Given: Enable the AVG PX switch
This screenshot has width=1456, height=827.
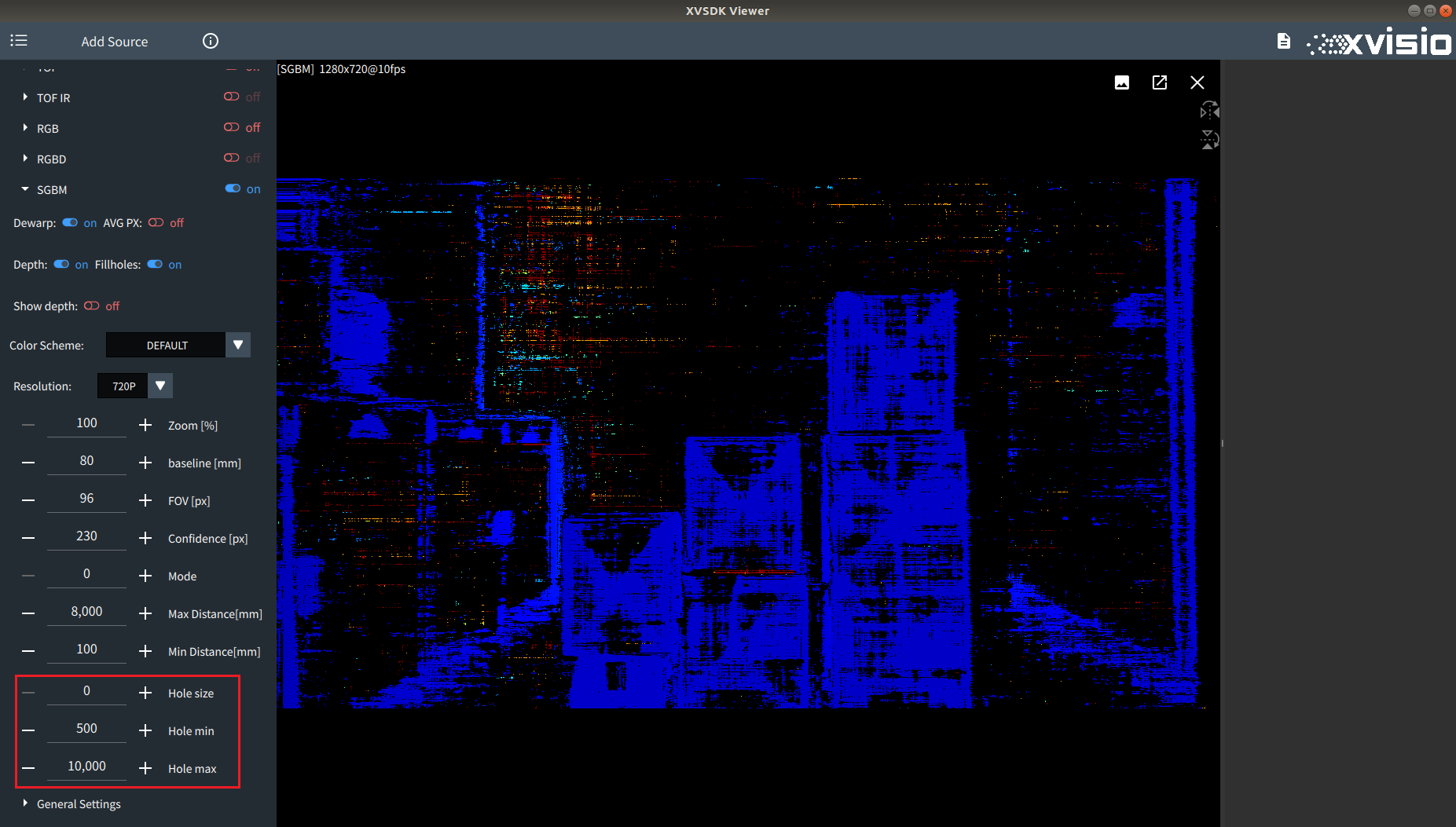Looking at the screenshot, I should pos(156,222).
